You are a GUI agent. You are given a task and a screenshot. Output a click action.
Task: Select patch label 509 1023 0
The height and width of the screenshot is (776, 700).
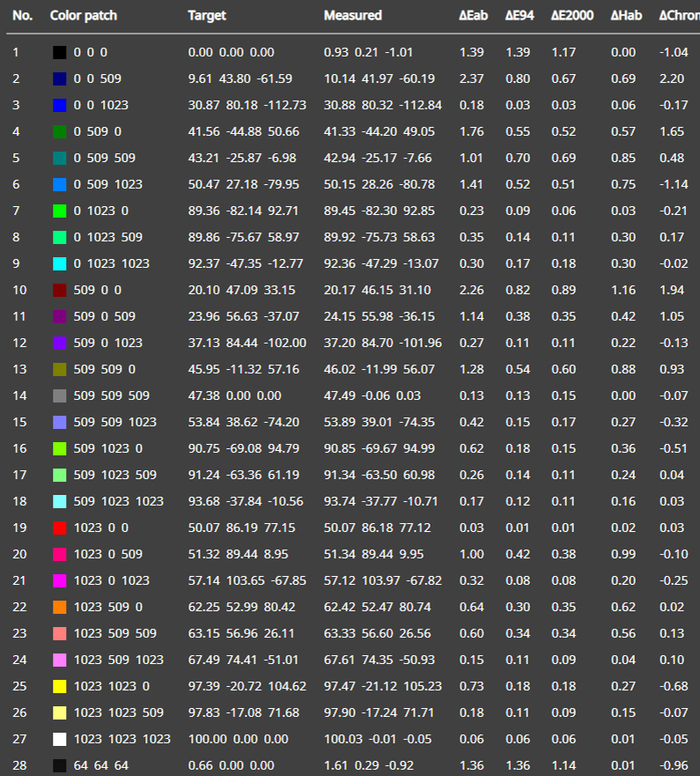tap(108, 449)
